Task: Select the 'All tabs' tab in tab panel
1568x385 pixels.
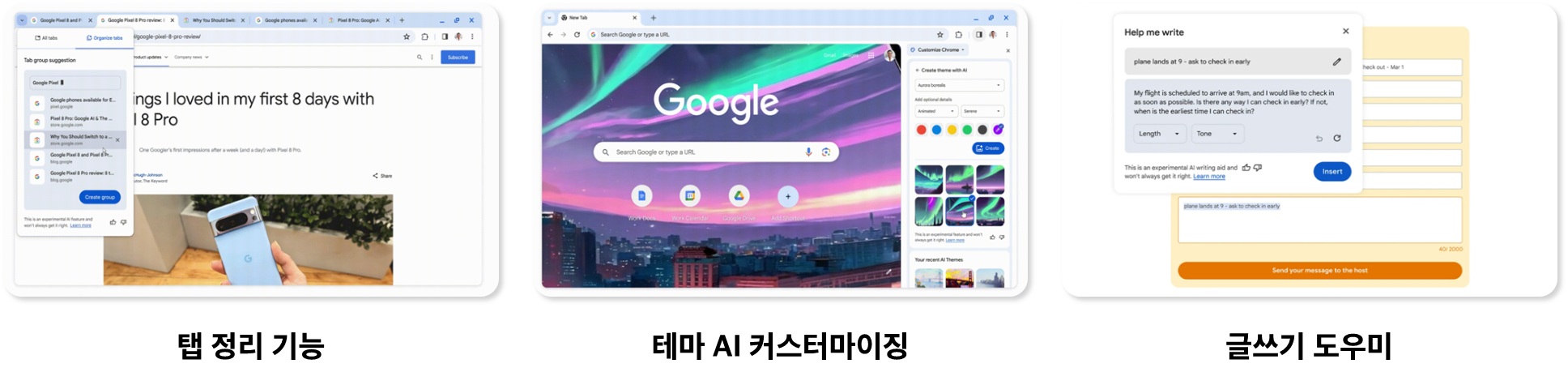Action: point(46,38)
